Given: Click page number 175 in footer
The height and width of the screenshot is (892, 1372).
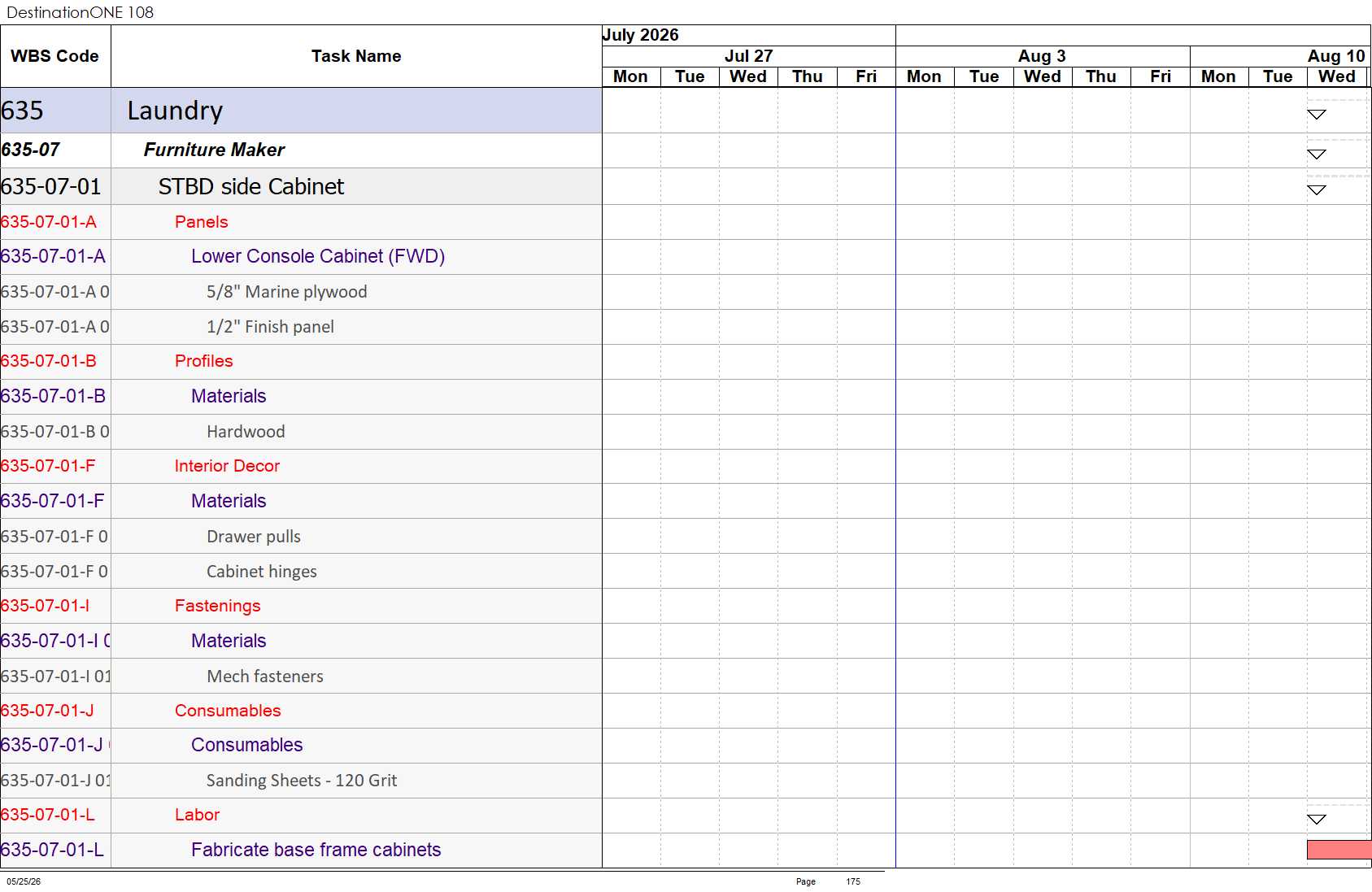Looking at the screenshot, I should 853,881.
